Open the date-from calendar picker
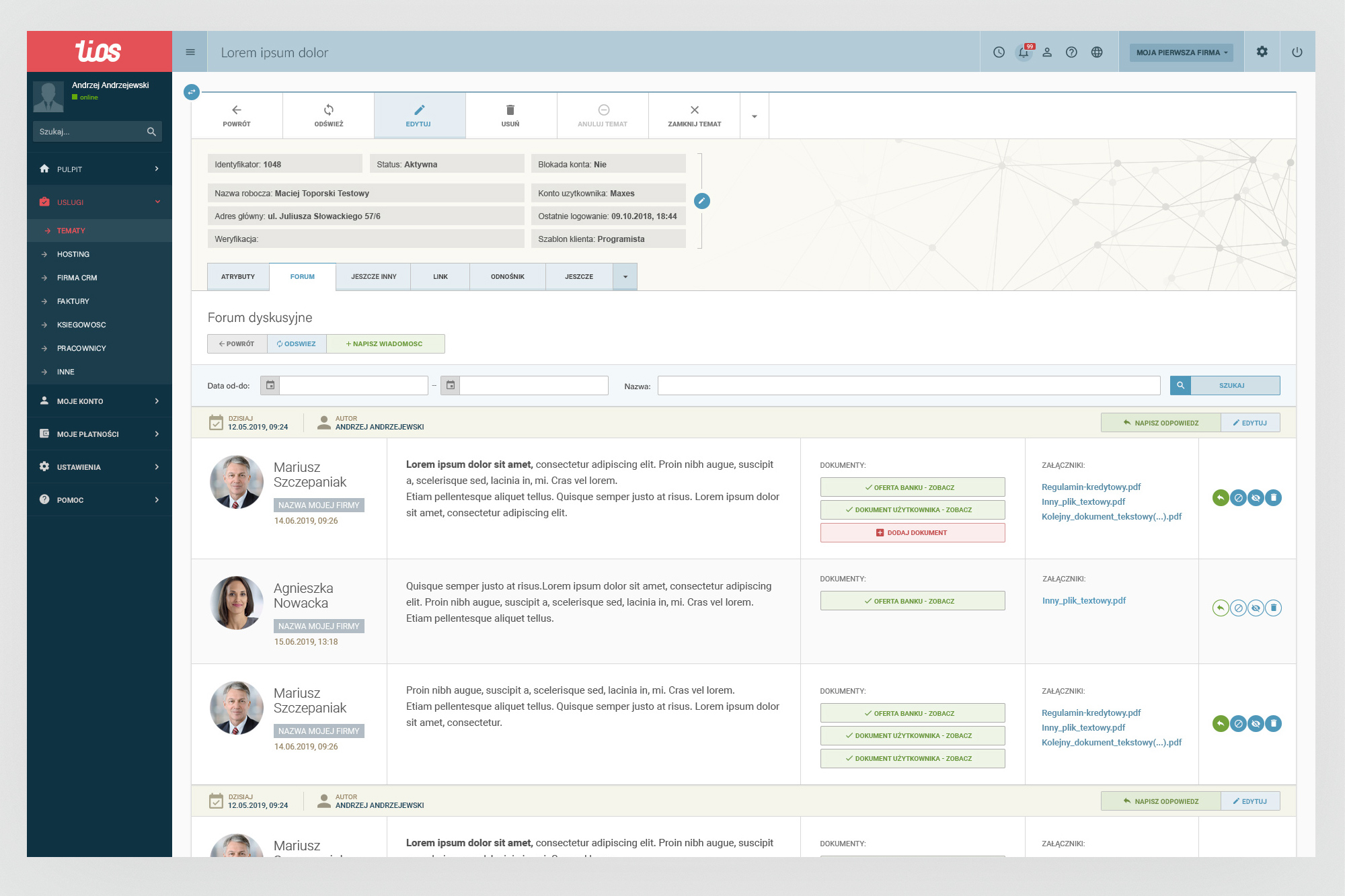This screenshot has width=1345, height=896. [270, 386]
